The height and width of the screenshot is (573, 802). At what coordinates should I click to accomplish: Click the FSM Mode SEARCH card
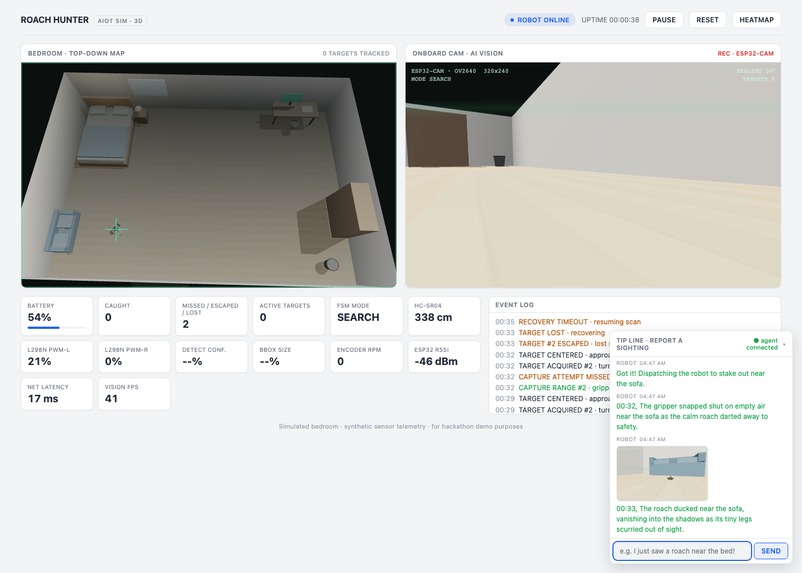[366, 316]
